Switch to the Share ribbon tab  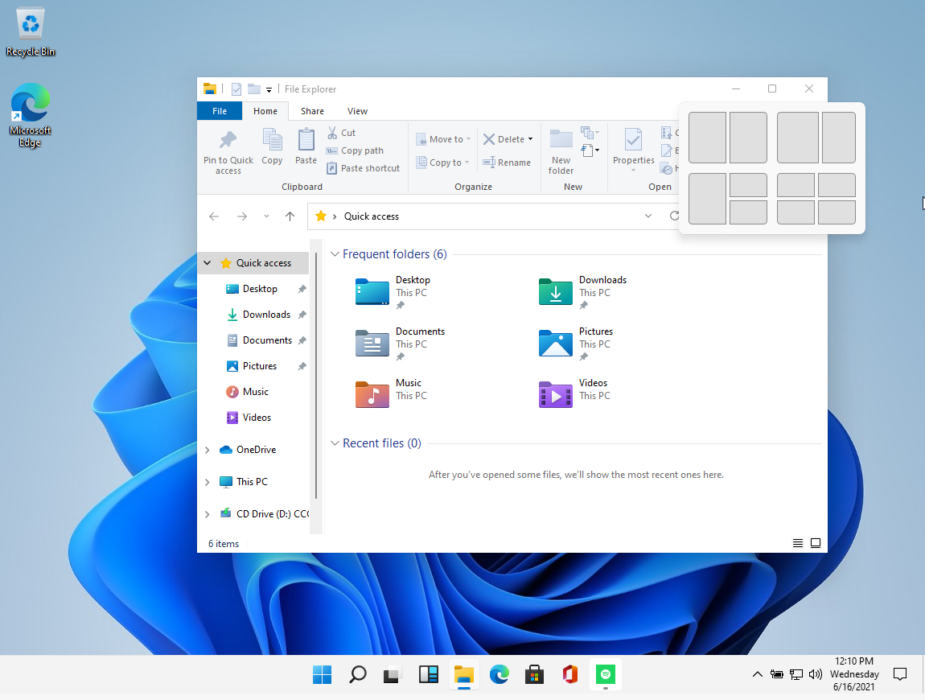click(x=311, y=110)
